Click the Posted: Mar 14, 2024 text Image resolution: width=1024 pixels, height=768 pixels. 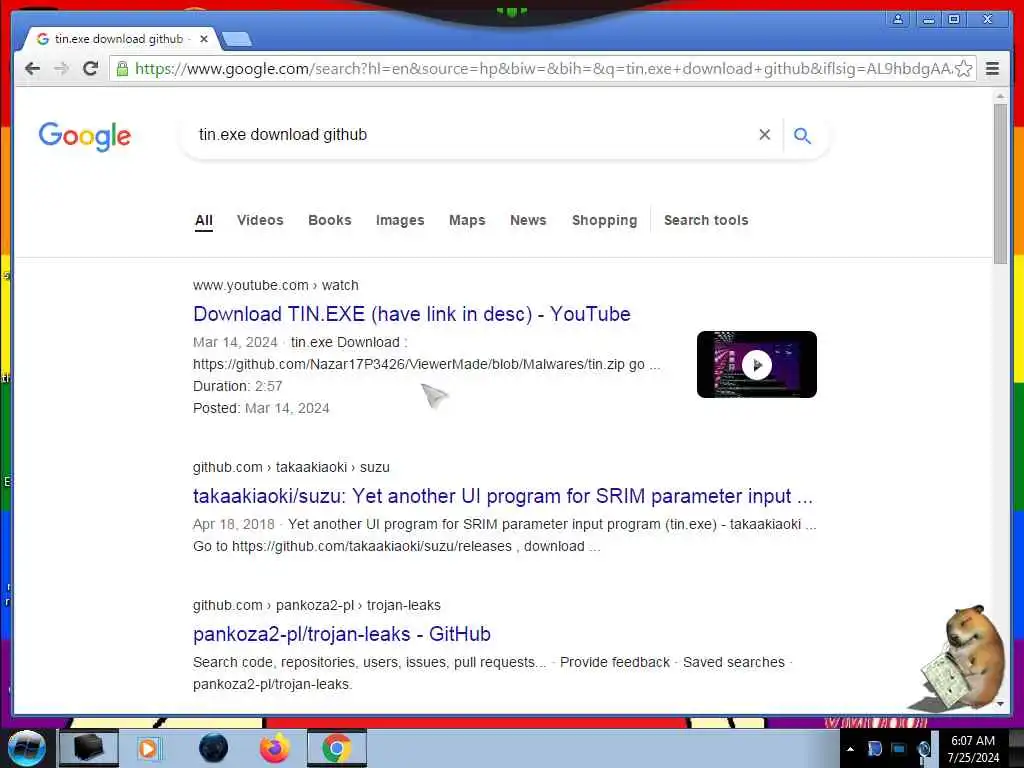[261, 408]
